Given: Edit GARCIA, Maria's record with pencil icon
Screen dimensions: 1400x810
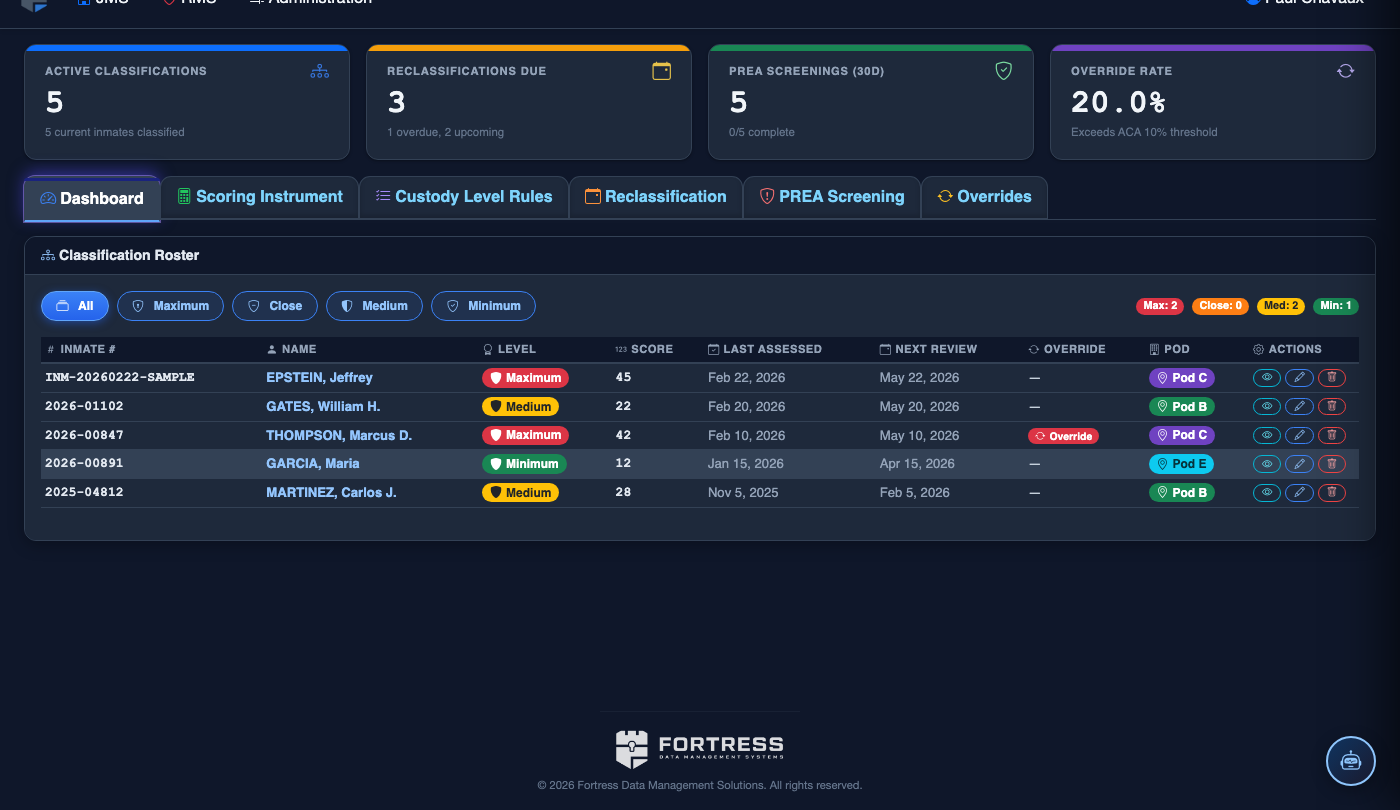Looking at the screenshot, I should 1299,464.
